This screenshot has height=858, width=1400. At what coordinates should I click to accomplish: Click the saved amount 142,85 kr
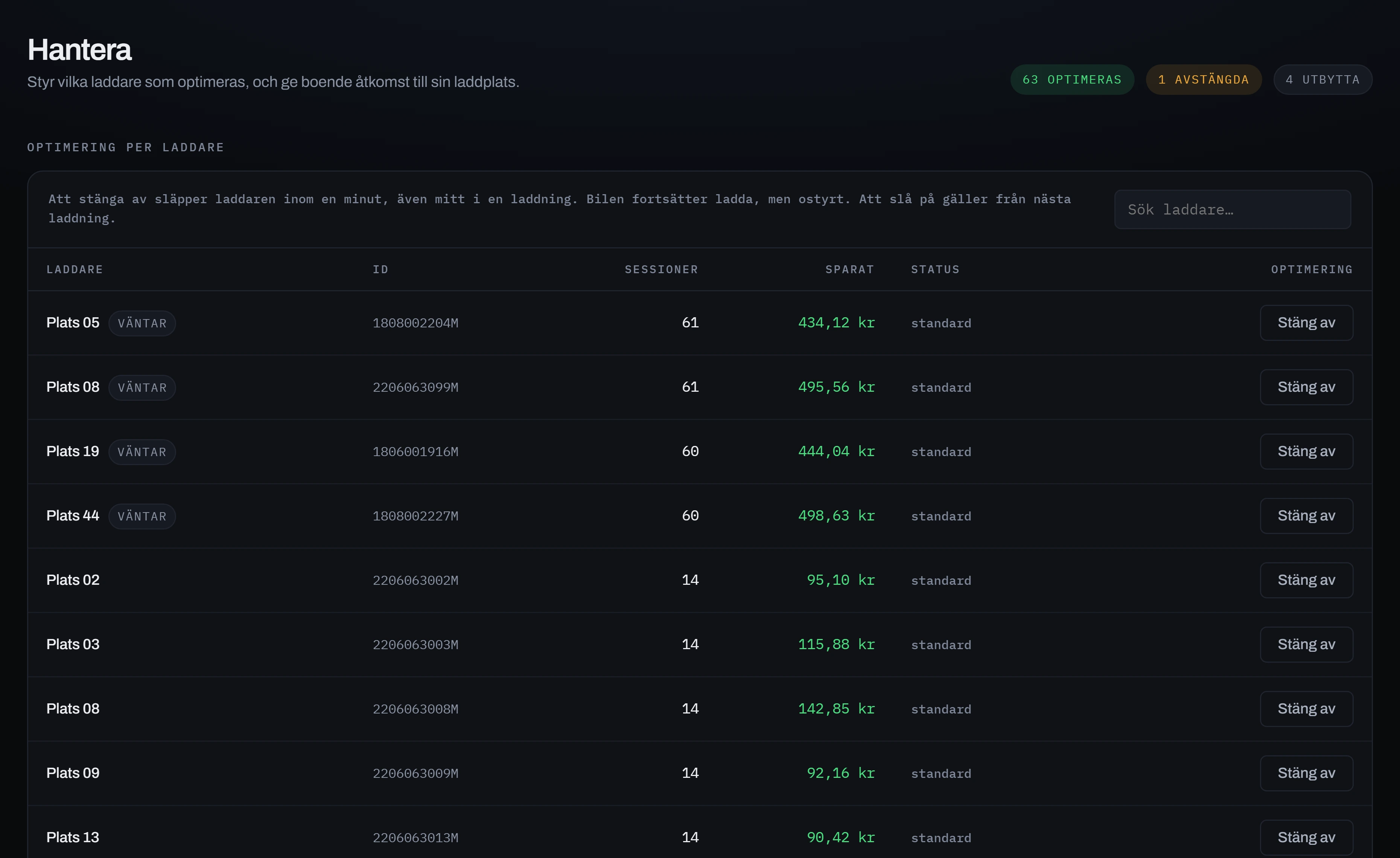coord(836,709)
